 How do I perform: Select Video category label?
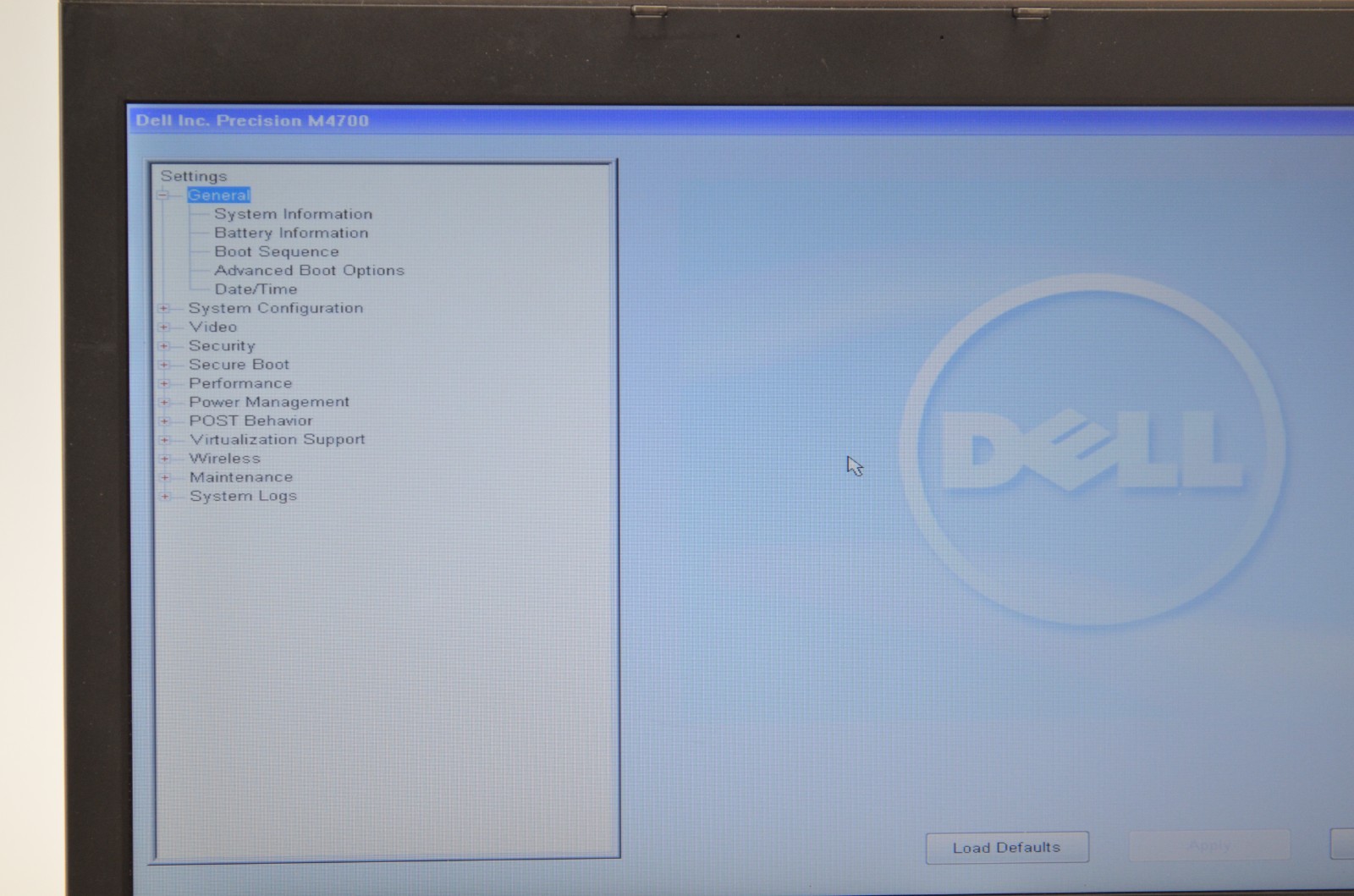(x=212, y=327)
